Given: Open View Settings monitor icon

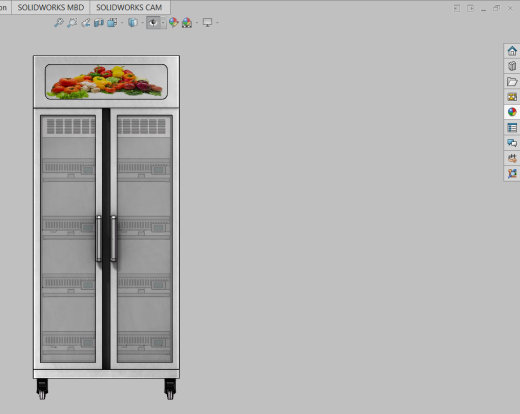Looking at the screenshot, I should point(207,23).
